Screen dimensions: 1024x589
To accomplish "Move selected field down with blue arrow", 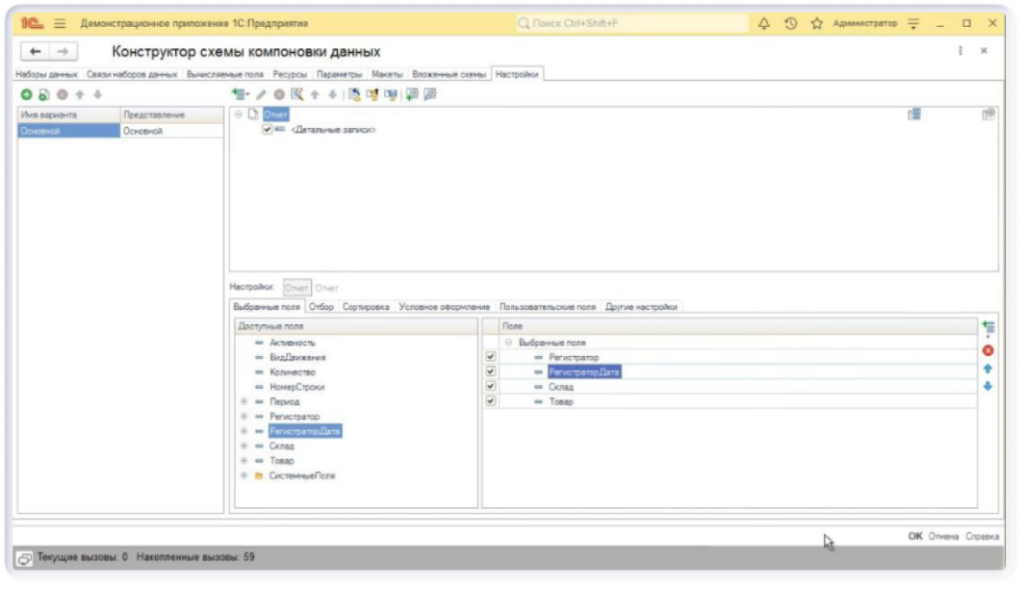I will (x=988, y=386).
